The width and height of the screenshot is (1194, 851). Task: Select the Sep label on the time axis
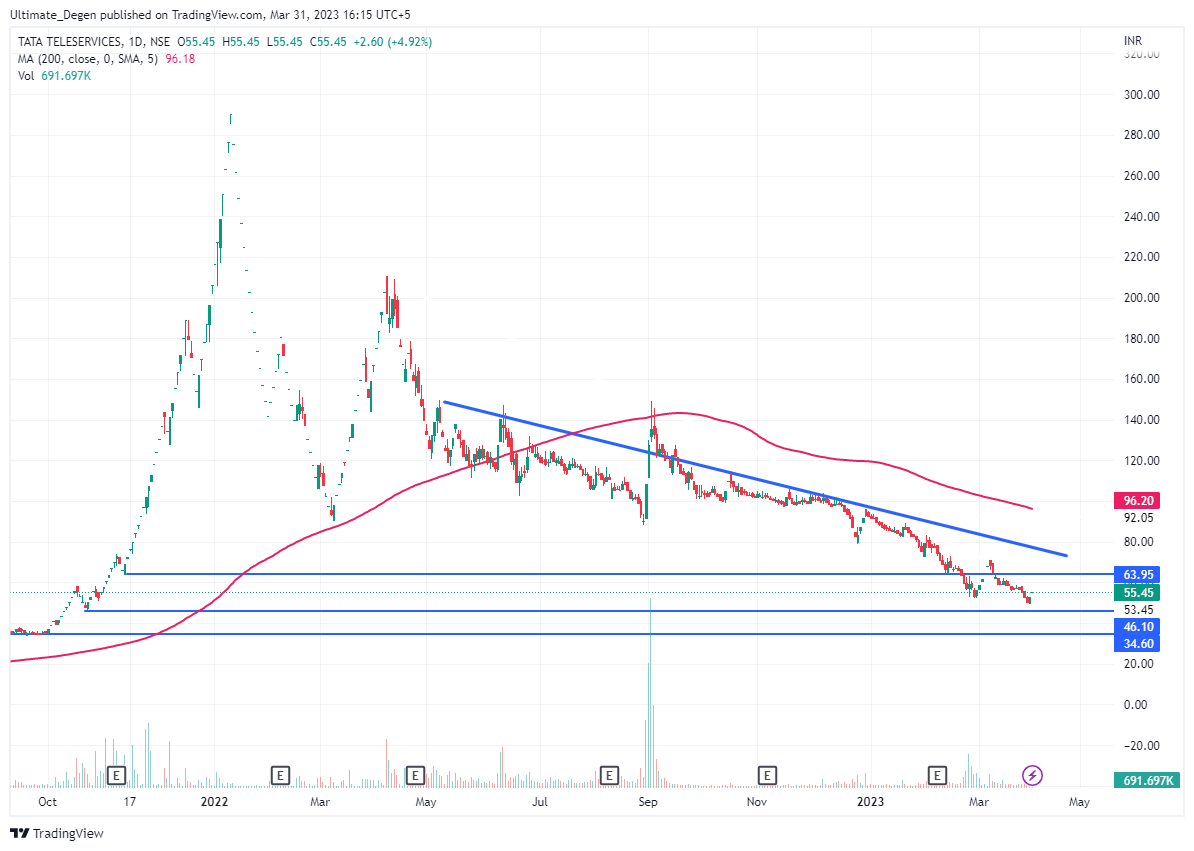point(648,802)
